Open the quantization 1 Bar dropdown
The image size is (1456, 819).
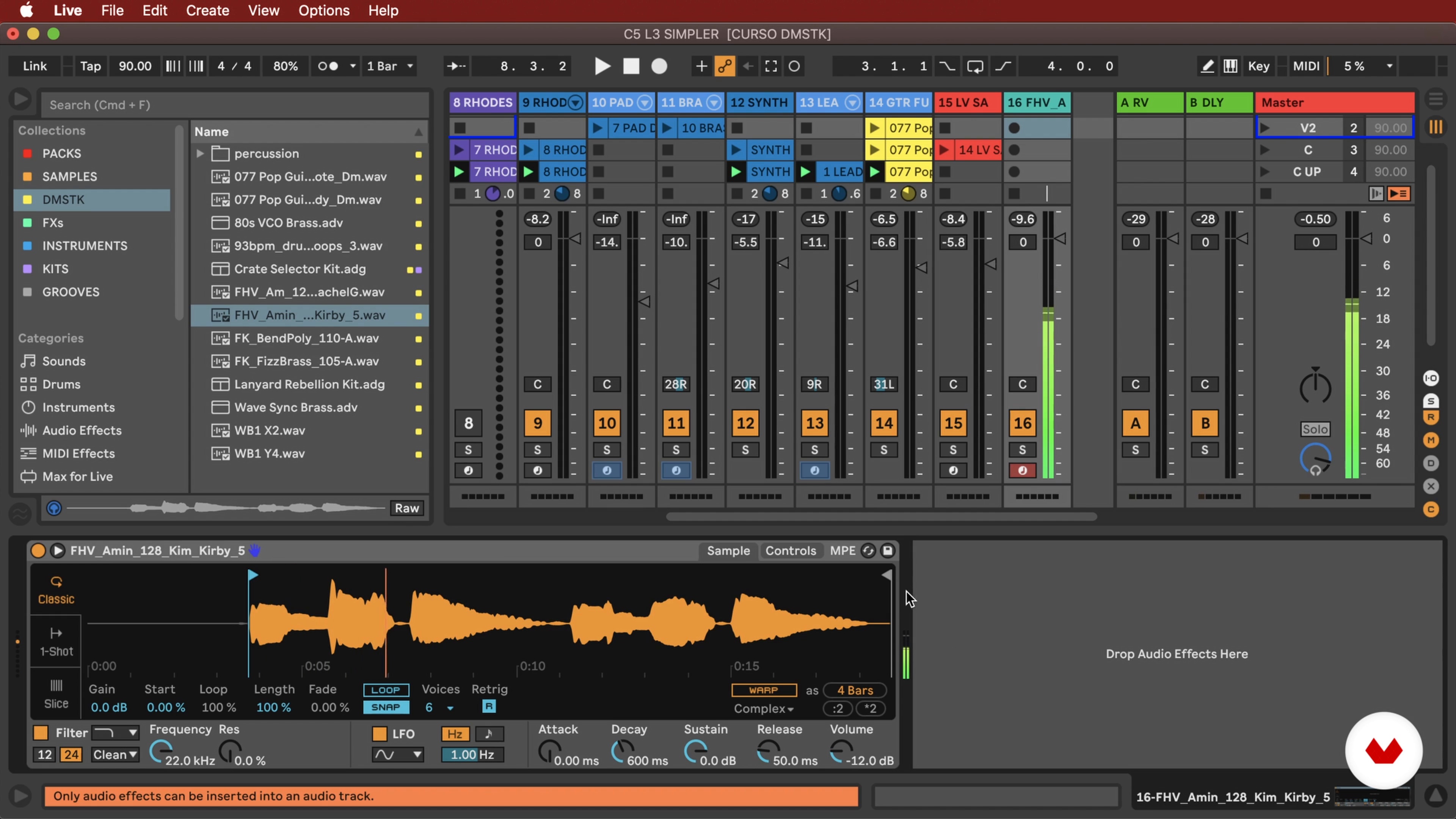tap(390, 66)
